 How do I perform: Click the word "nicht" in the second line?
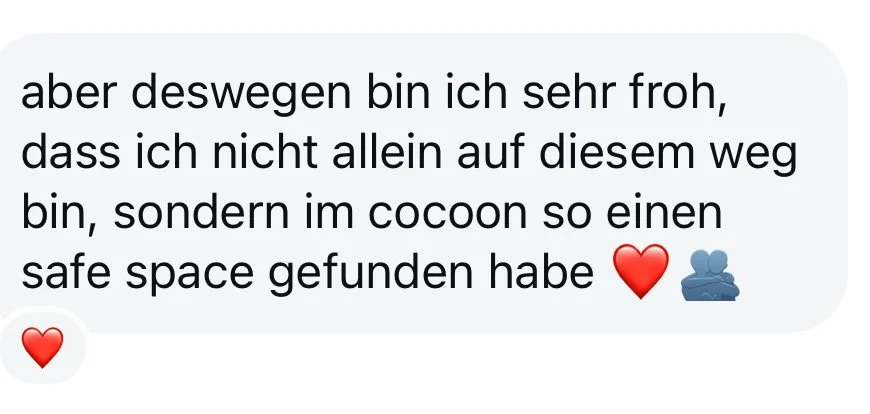coord(265,152)
